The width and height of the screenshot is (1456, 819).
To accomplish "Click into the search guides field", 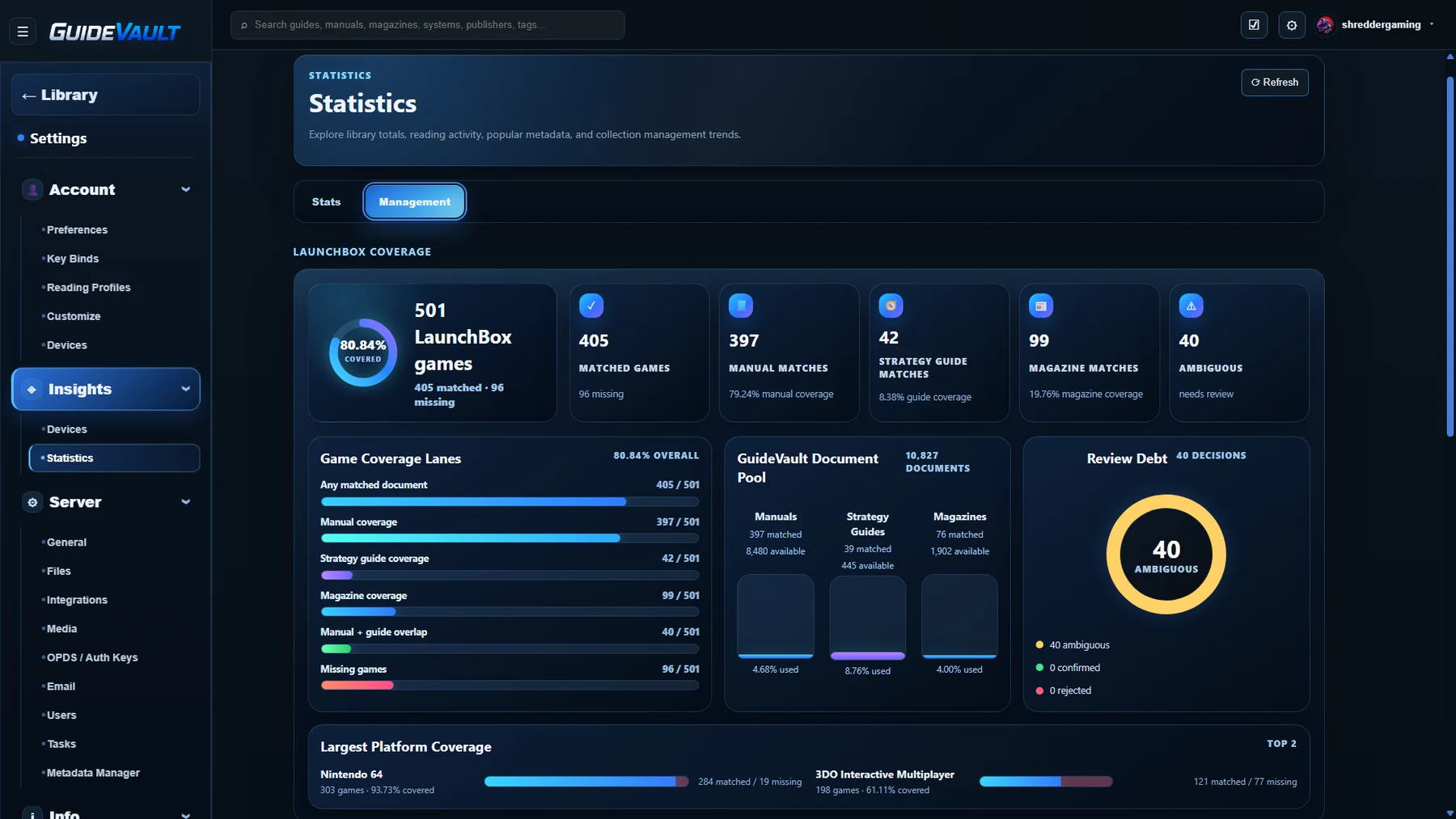I will (x=427, y=25).
